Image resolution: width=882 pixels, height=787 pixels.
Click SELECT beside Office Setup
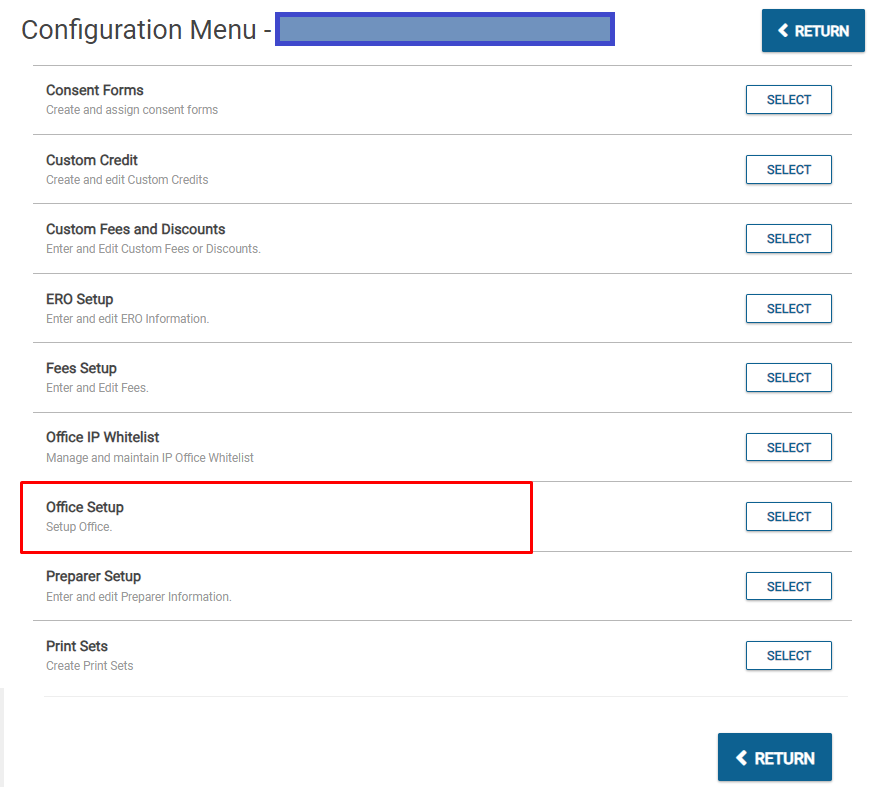pos(788,517)
